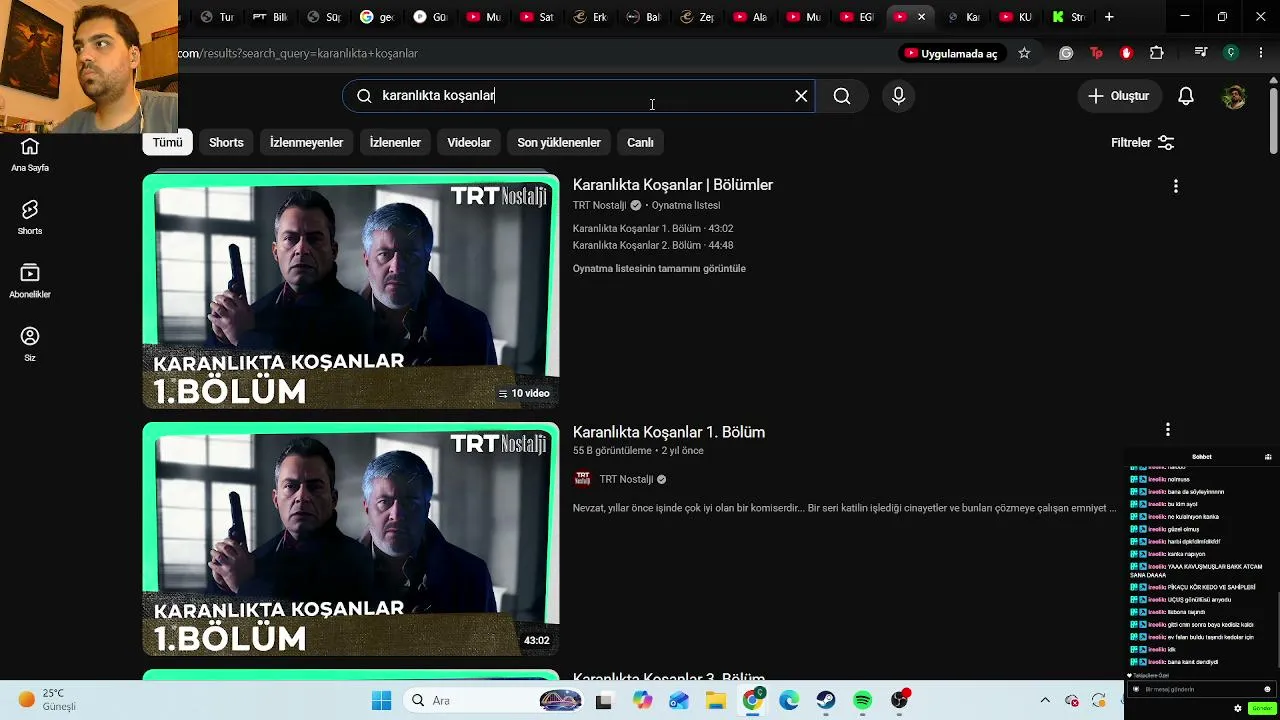Image resolution: width=1280 pixels, height=720 pixels.
Task: Open the Karanlıkta Koşanlar 1. Bölüm video title
Action: 669,432
